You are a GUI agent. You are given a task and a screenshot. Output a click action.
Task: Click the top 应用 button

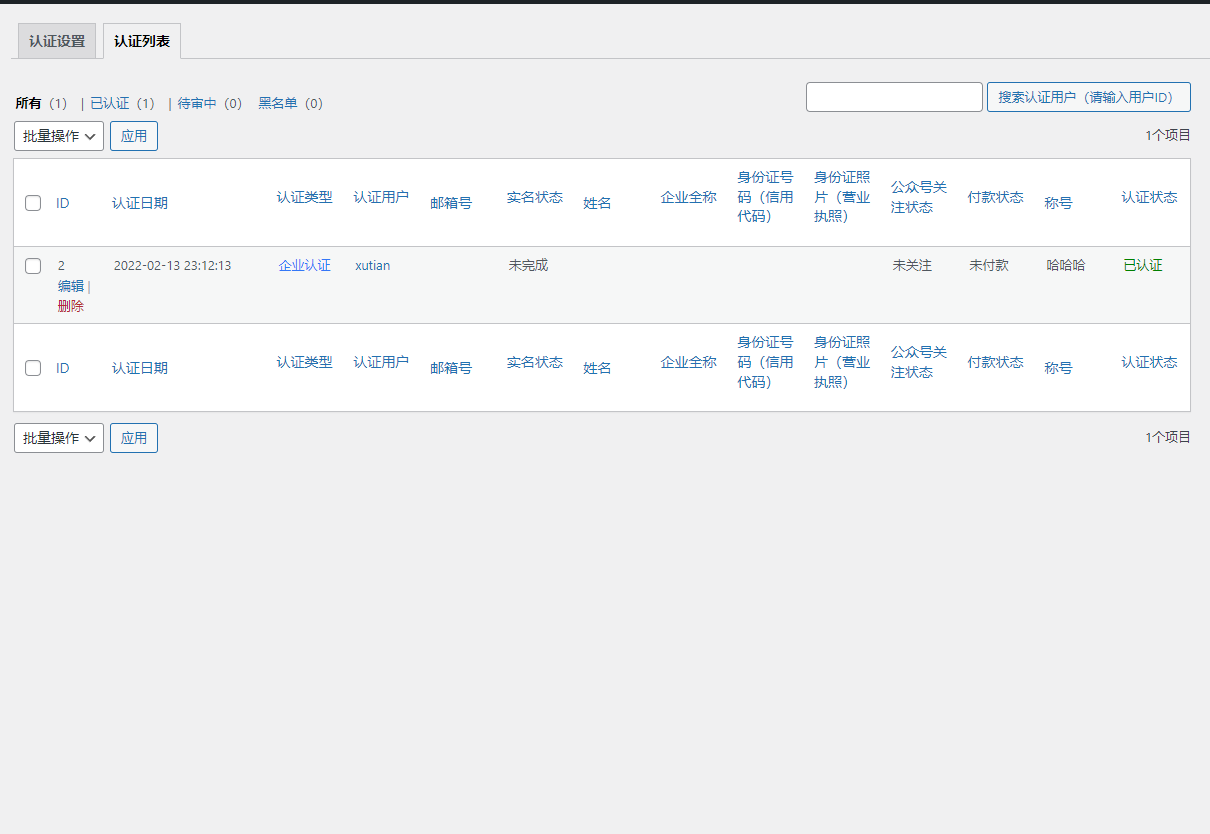pos(134,136)
